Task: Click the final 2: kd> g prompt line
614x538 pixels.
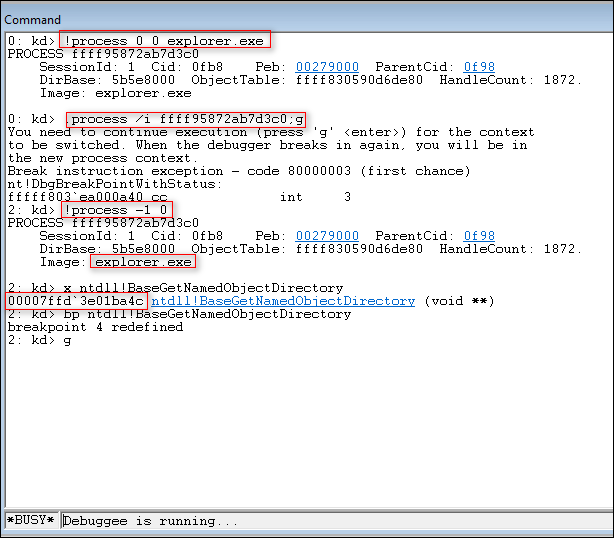Action: pyautogui.click(x=40, y=340)
